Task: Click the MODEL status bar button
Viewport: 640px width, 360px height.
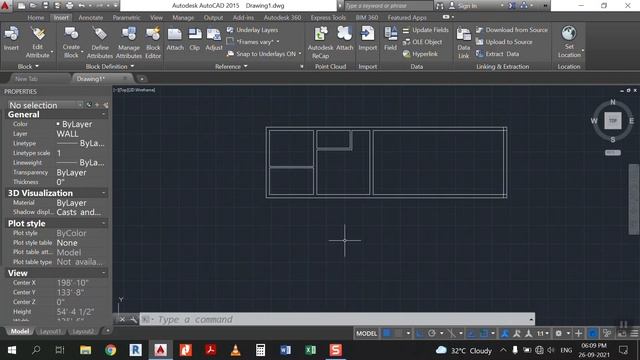Action: click(367, 333)
